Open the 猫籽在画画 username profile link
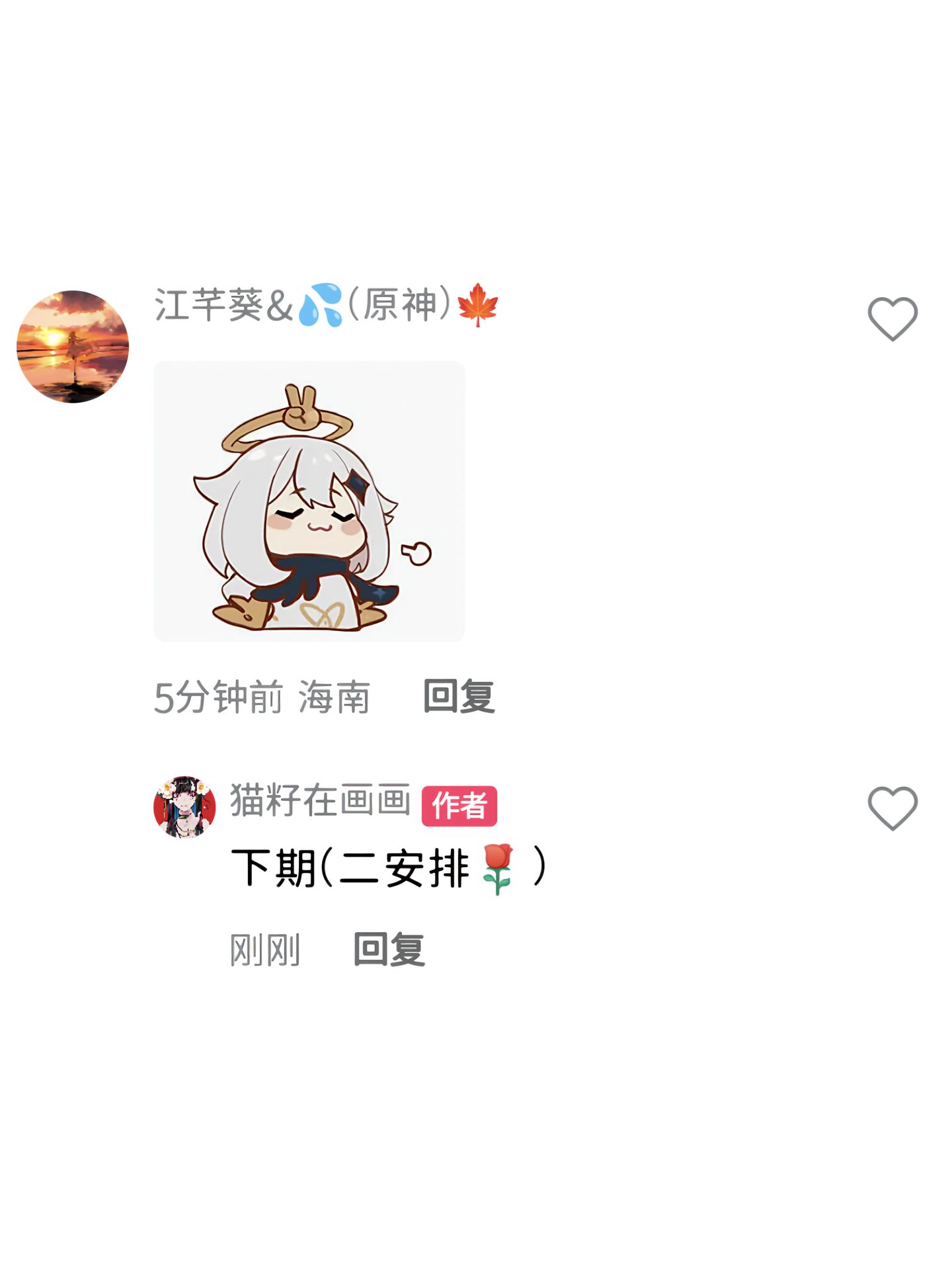 [321, 800]
